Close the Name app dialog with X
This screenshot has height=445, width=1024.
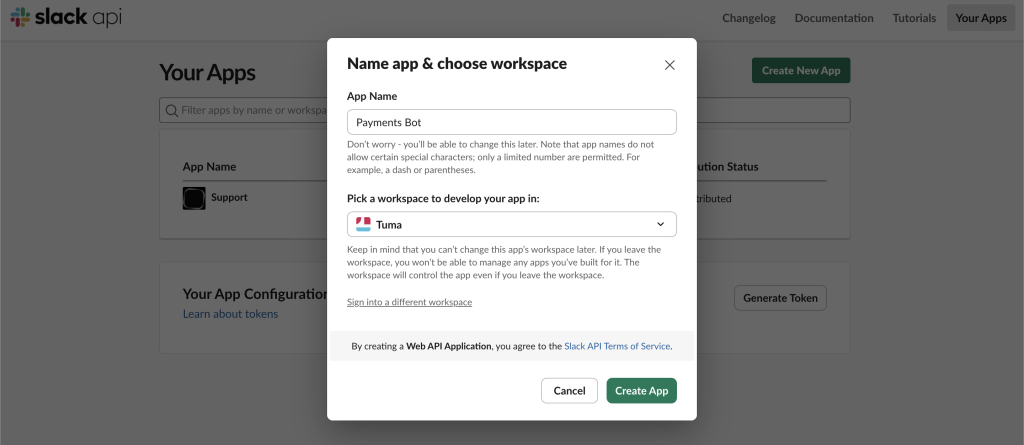(x=669, y=65)
